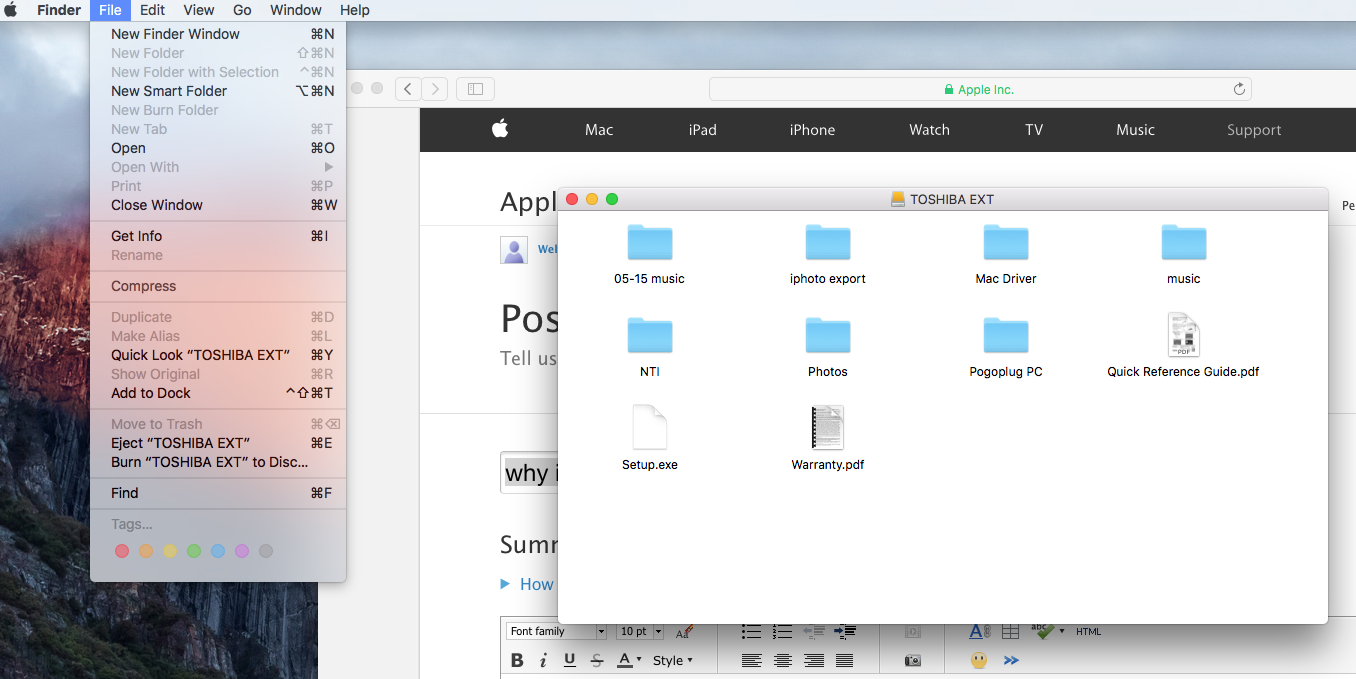Apply italic formatting in the editor

[x=543, y=660]
